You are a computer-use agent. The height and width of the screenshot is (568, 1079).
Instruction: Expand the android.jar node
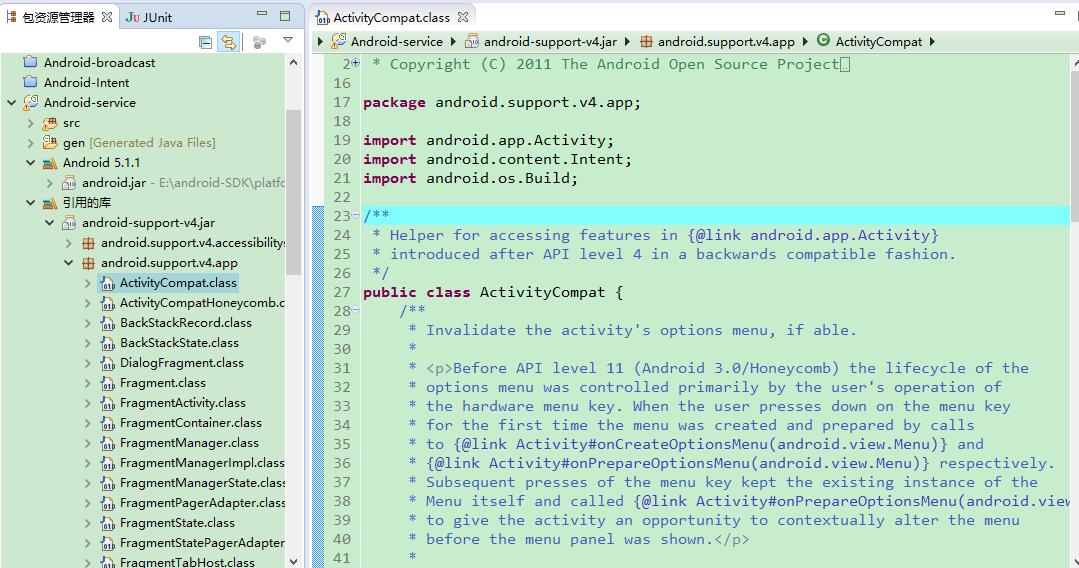pyautogui.click(x=50, y=183)
